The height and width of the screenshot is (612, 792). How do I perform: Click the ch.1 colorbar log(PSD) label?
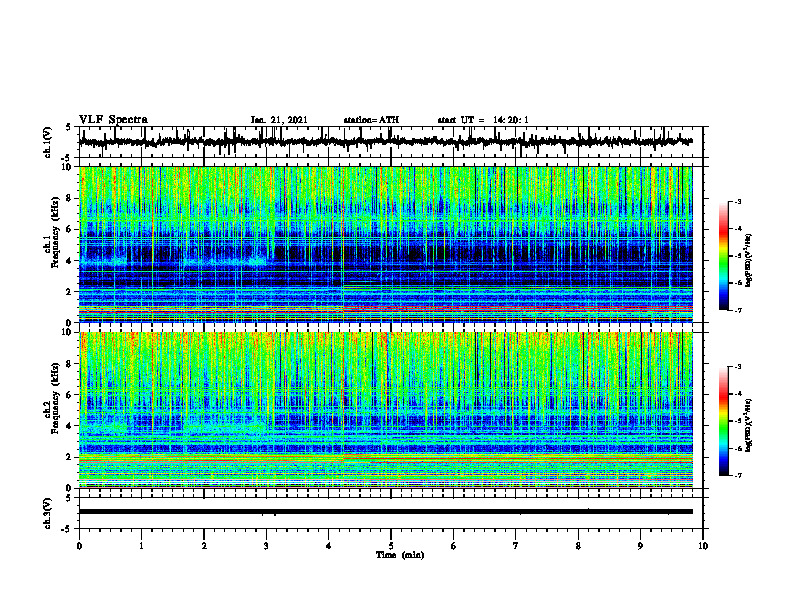coord(749,261)
